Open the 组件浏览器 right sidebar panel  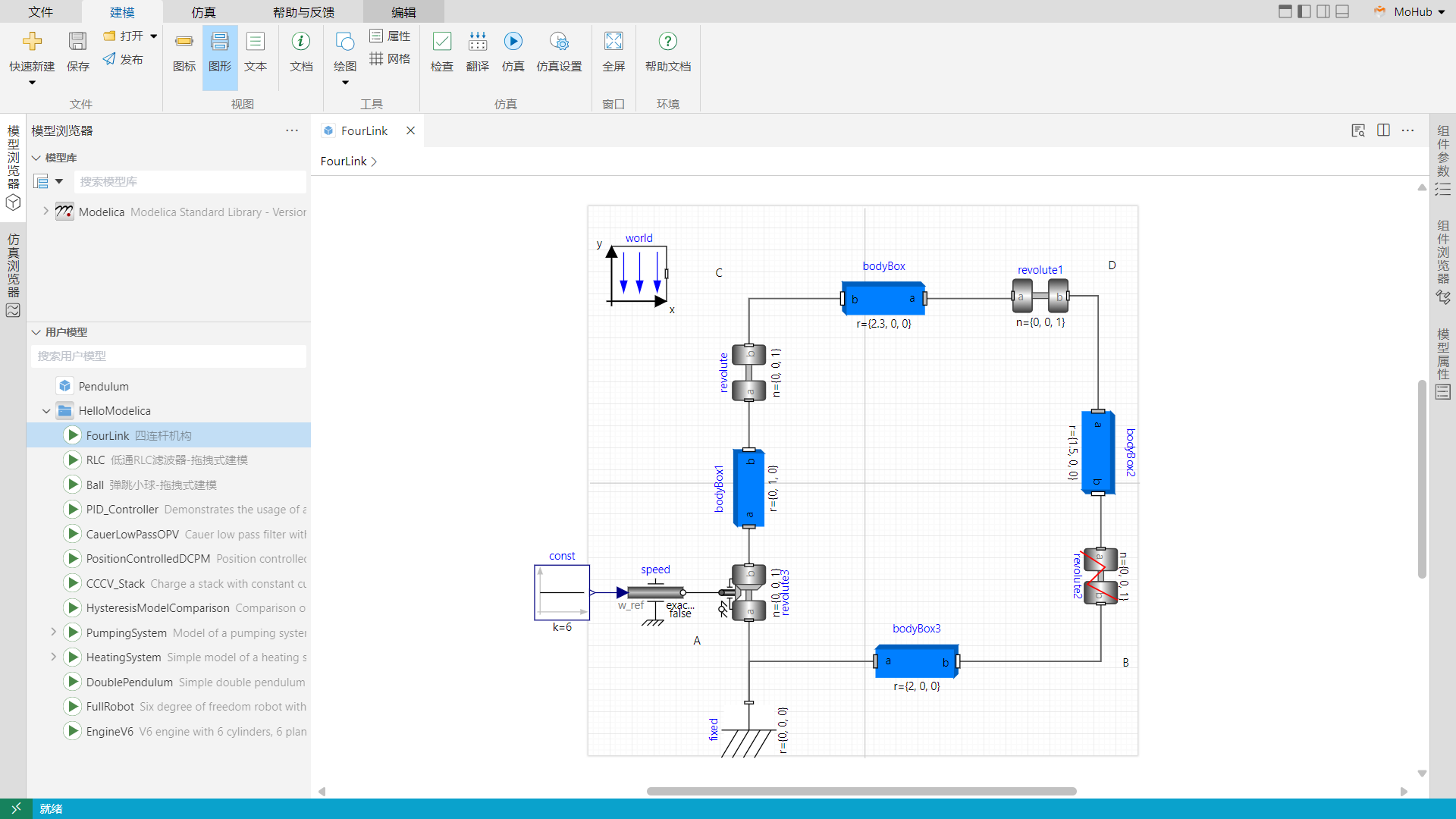(x=1443, y=262)
